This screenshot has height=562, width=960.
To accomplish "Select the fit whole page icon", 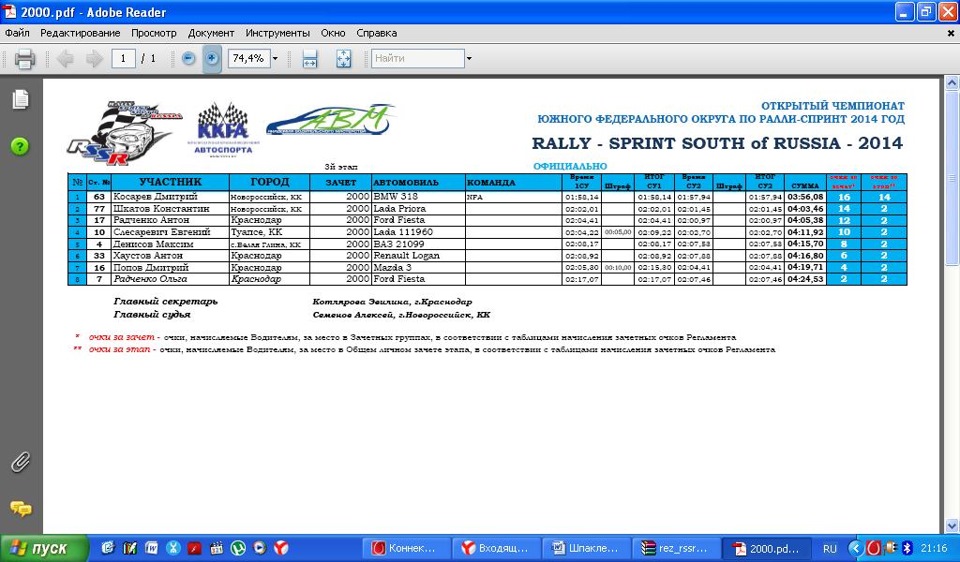I will click(343, 59).
